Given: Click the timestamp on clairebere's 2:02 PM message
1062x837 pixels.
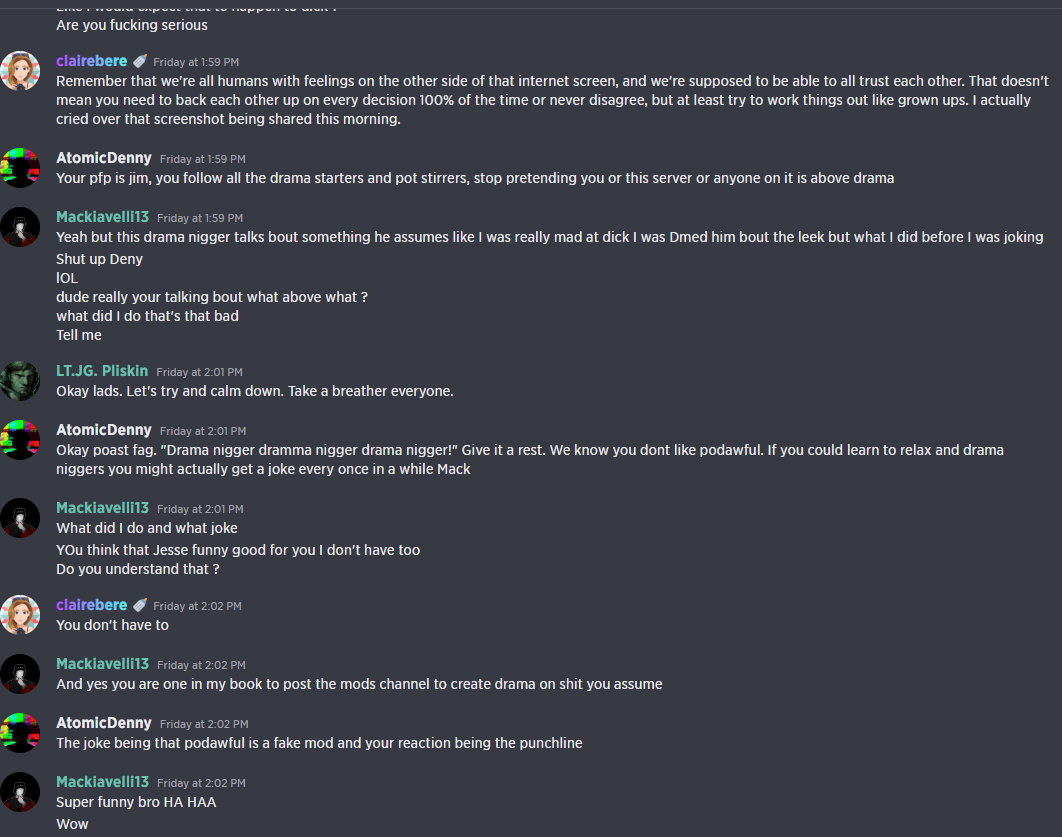Looking at the screenshot, I should point(197,606).
